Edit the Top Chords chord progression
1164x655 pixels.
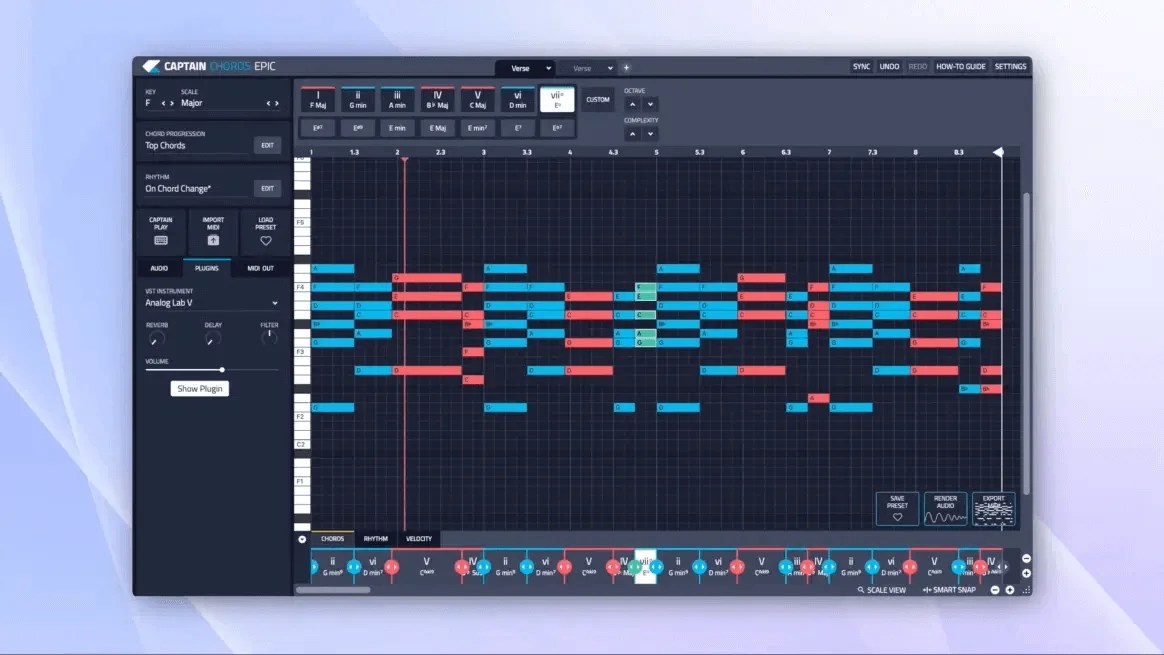coord(267,146)
